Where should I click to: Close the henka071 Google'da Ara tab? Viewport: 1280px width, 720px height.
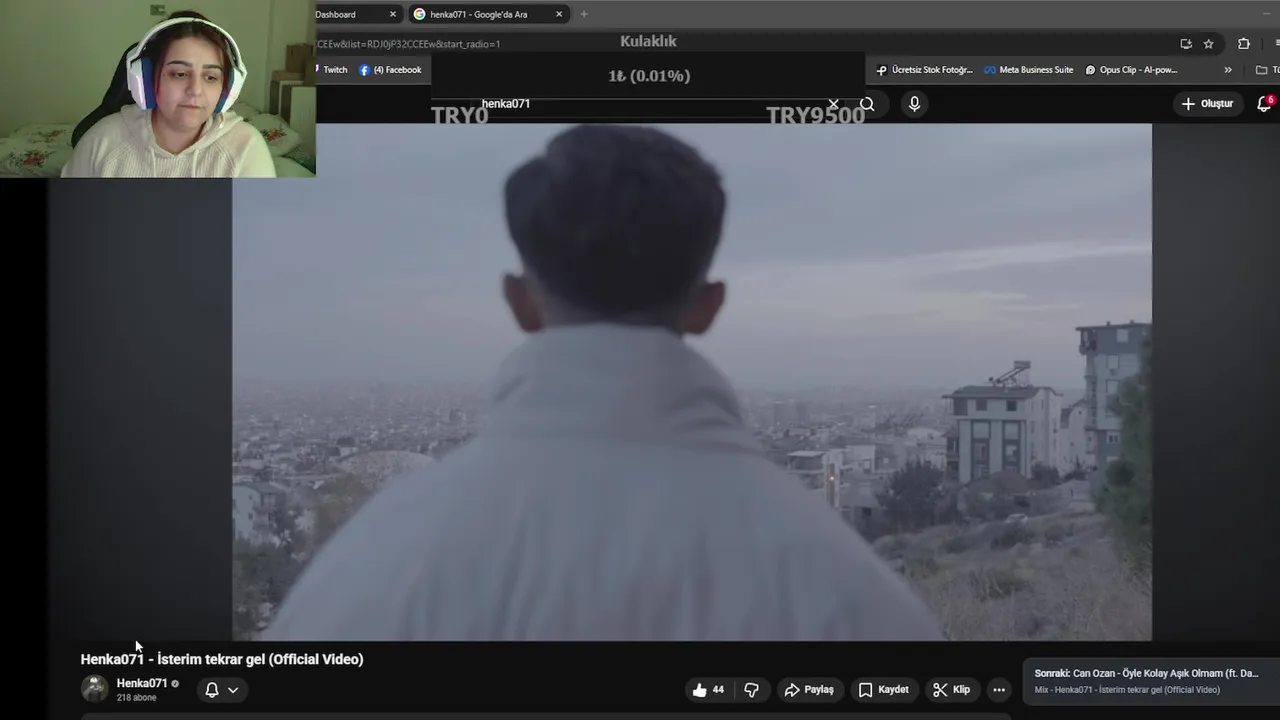pyautogui.click(x=559, y=14)
